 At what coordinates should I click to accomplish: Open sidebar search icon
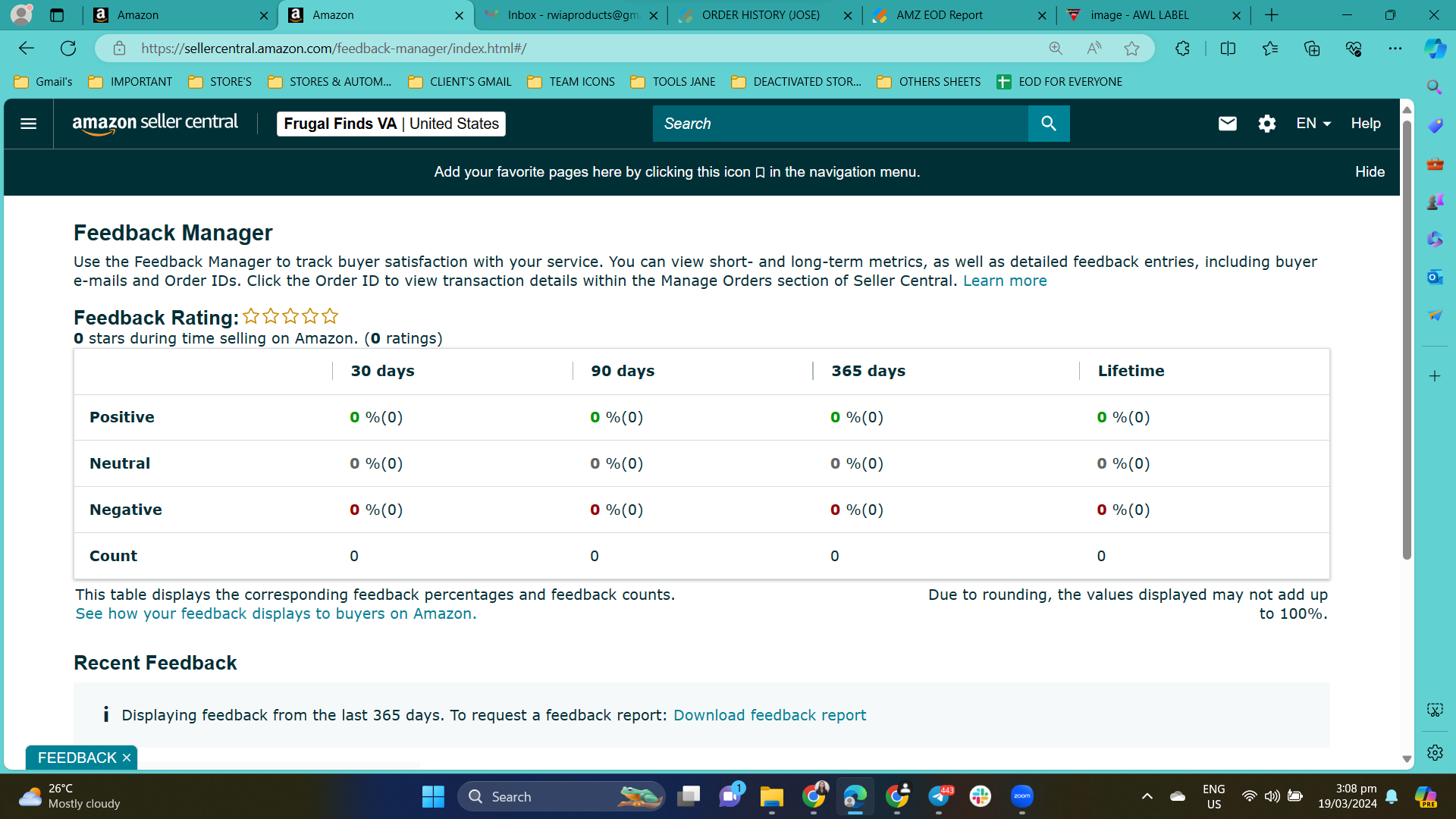pos(1434,86)
